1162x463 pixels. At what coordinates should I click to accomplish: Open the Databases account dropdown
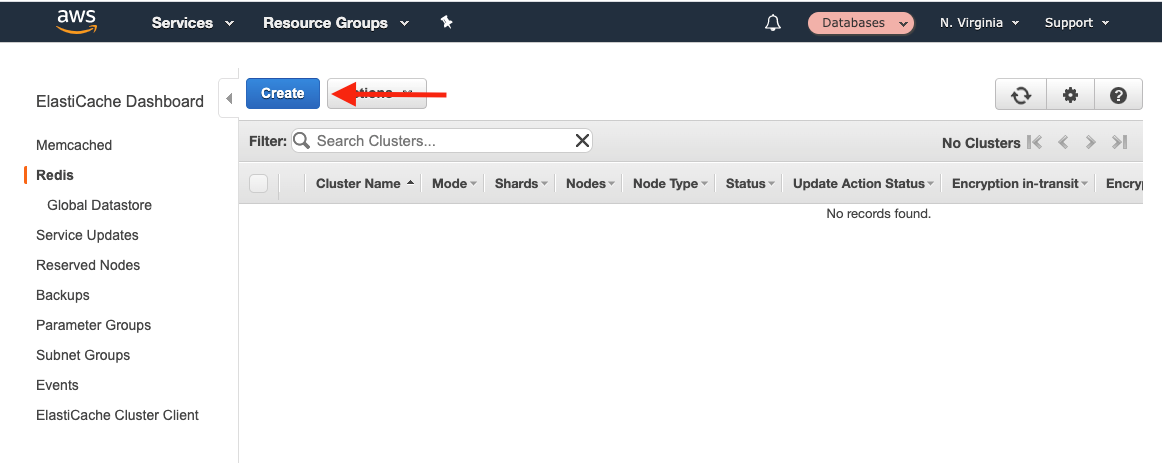[860, 23]
